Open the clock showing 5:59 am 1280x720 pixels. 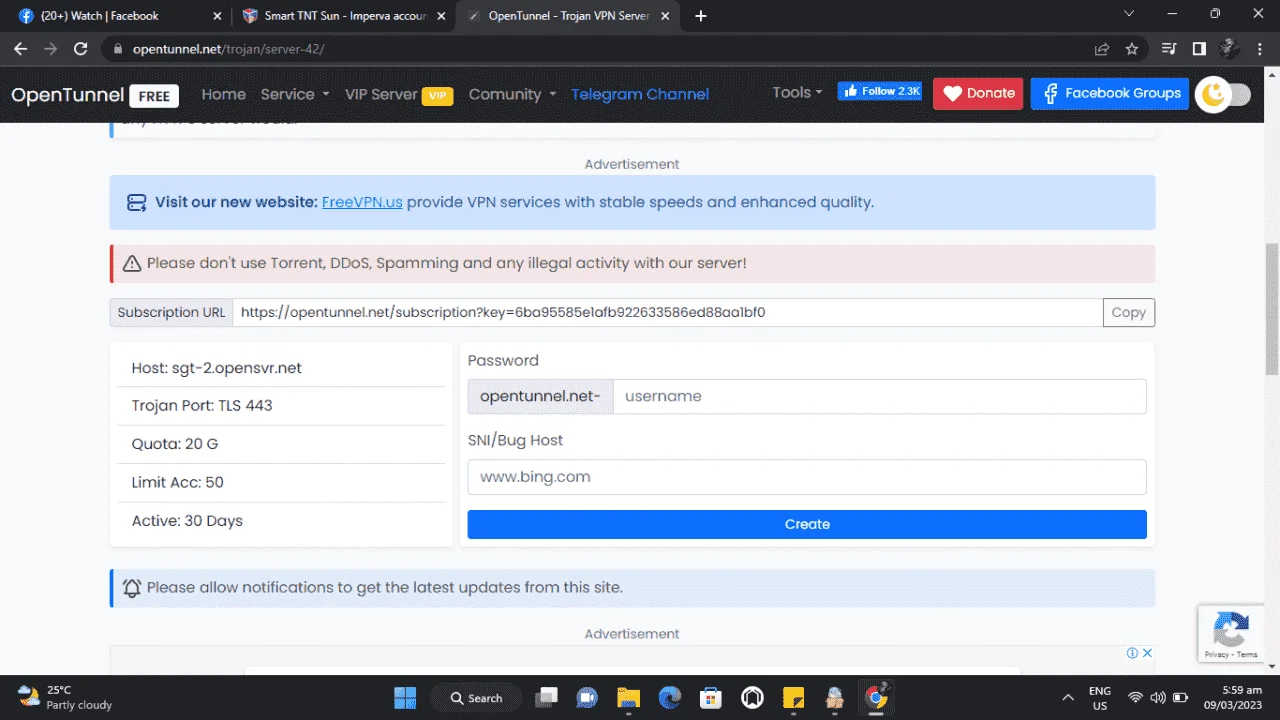pos(1235,697)
